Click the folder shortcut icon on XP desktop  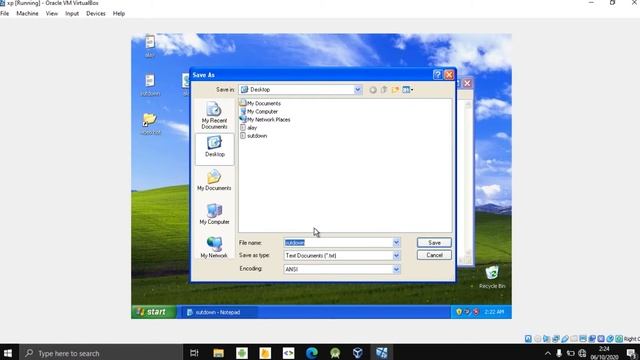click(x=150, y=124)
